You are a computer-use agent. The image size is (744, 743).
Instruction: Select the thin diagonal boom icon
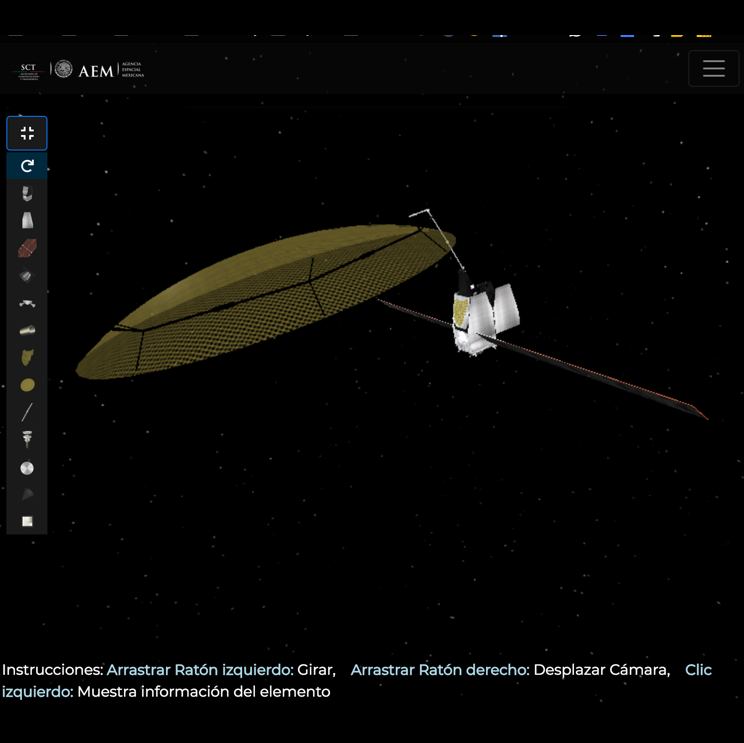(27, 412)
